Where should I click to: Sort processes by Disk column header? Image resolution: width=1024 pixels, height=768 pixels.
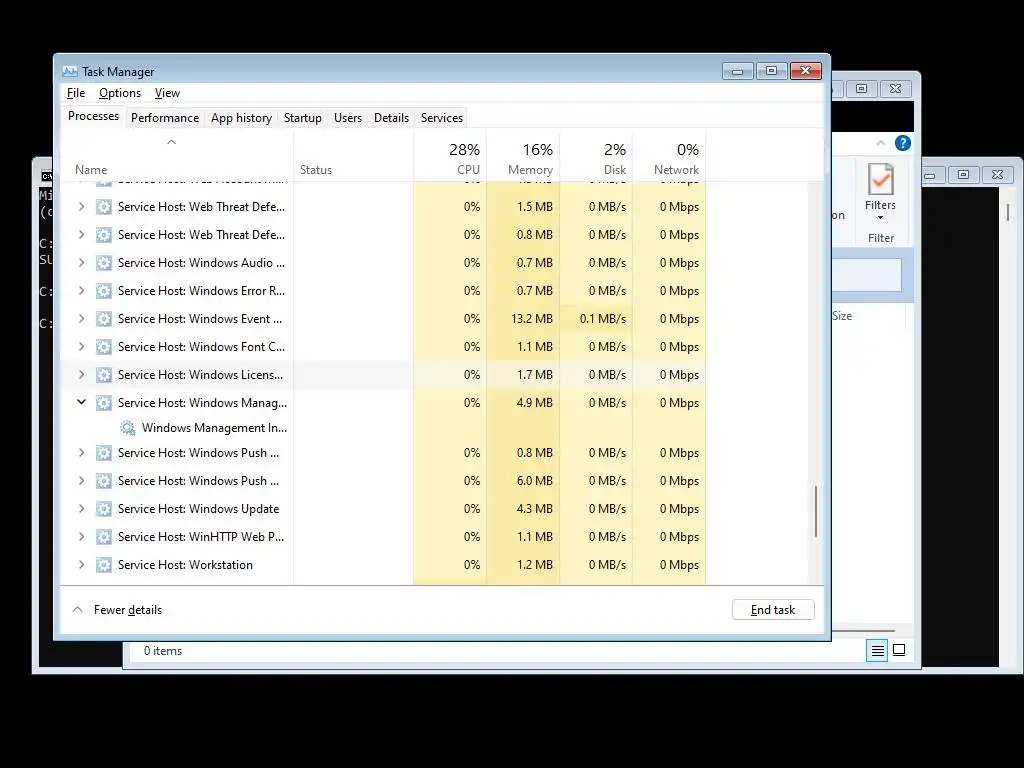pyautogui.click(x=596, y=157)
